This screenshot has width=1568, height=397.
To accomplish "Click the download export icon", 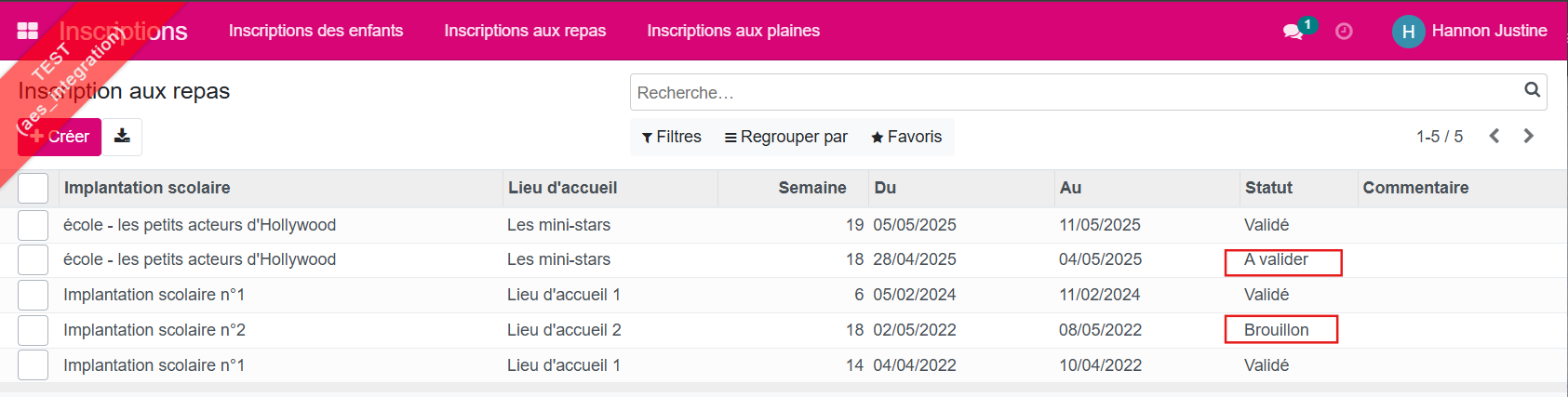I will [x=122, y=137].
